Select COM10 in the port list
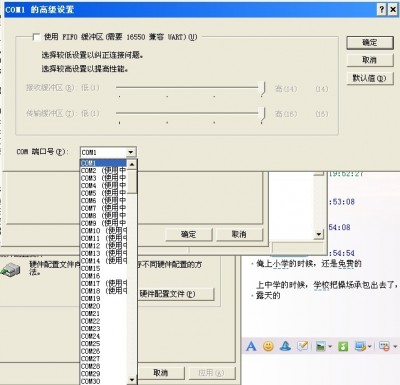The width and height of the screenshot is (400, 385). tap(104, 230)
